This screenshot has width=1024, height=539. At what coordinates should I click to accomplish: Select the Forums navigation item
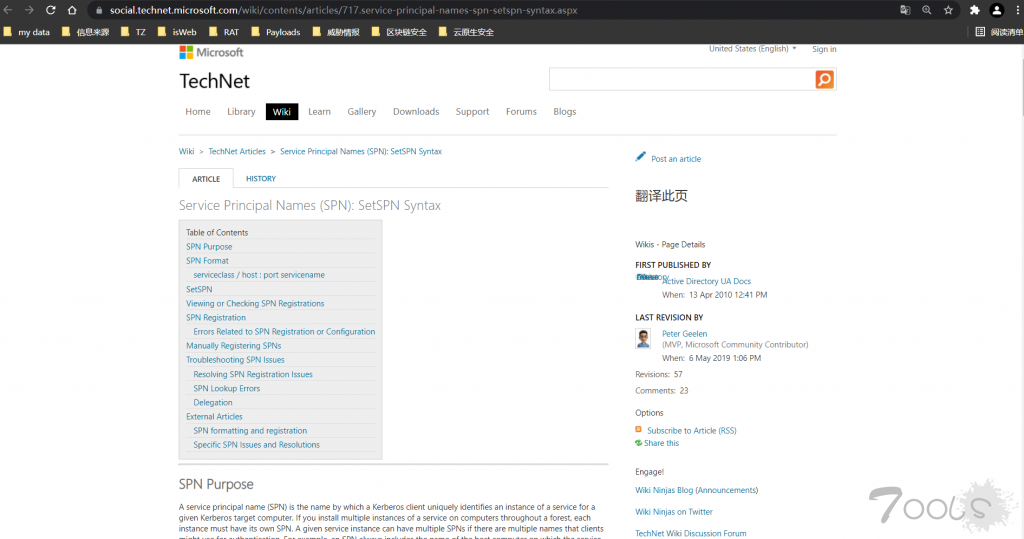(x=521, y=112)
